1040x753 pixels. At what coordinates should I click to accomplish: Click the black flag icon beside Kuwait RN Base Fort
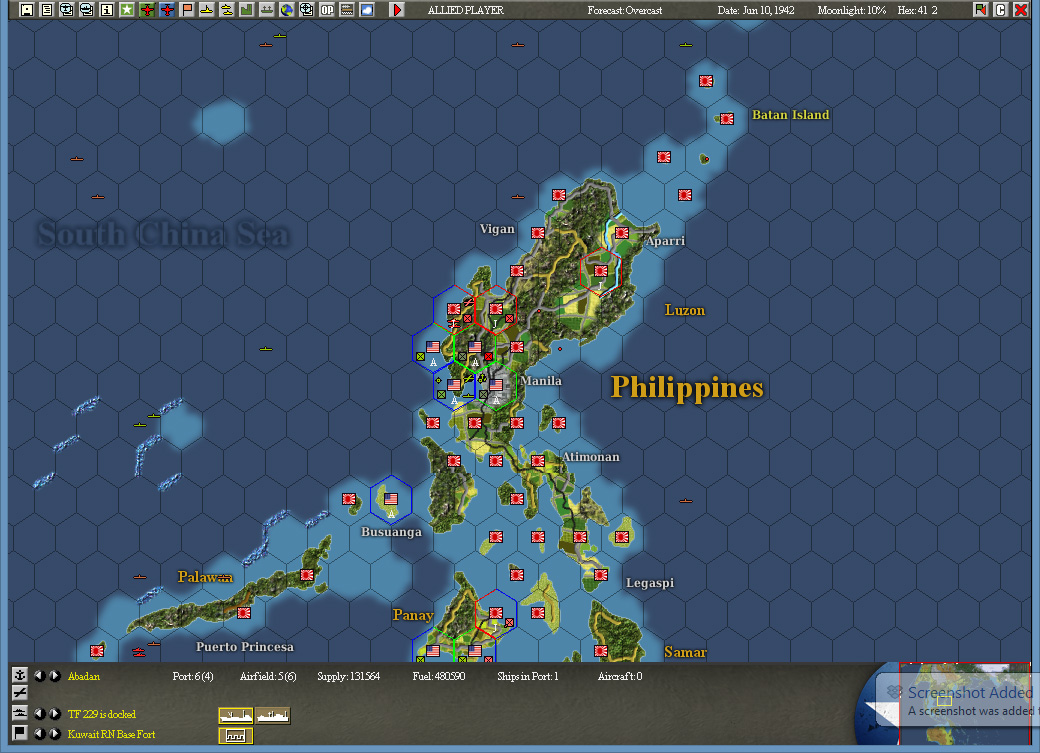20,733
